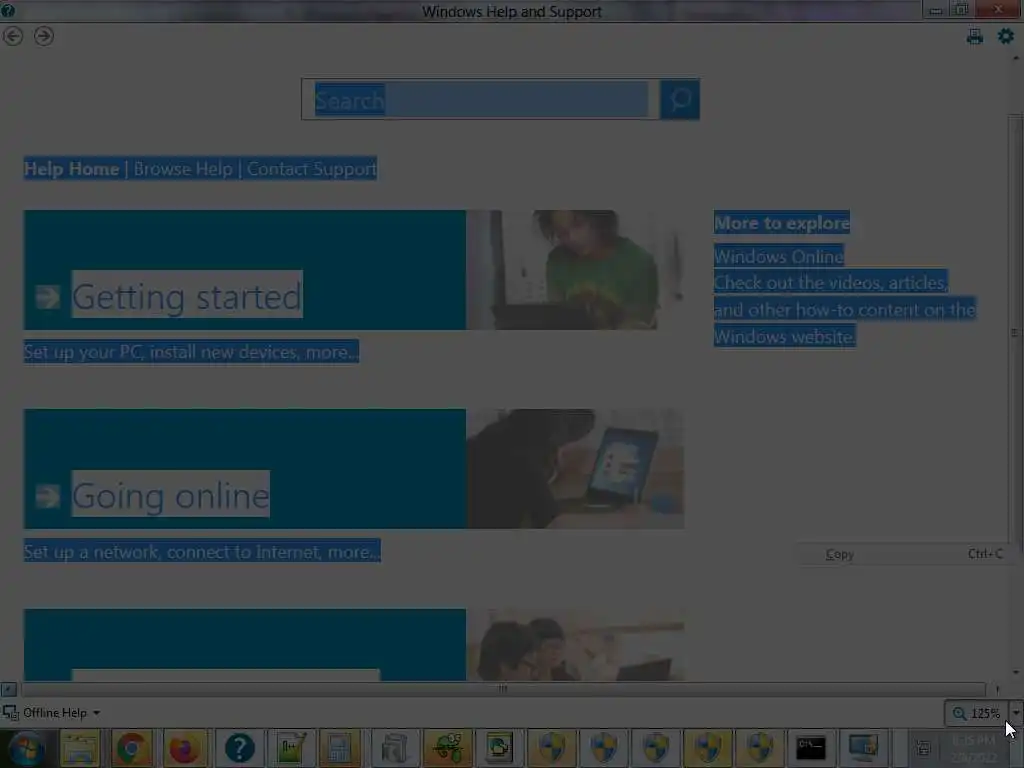Select the 'More to explore' heading
Viewport: 1024px width, 768px height.
(782, 223)
